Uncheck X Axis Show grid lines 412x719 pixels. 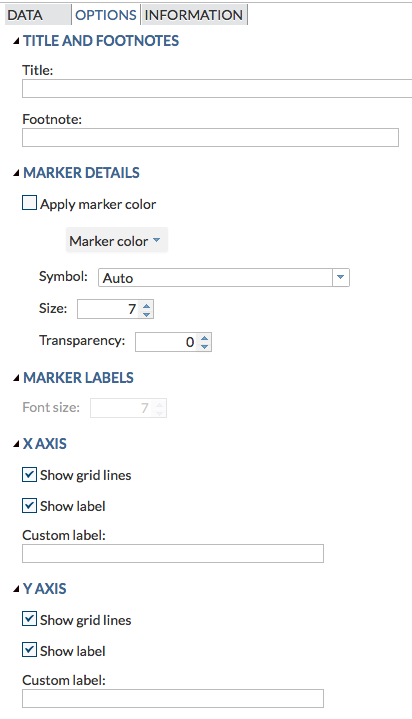click(29, 475)
